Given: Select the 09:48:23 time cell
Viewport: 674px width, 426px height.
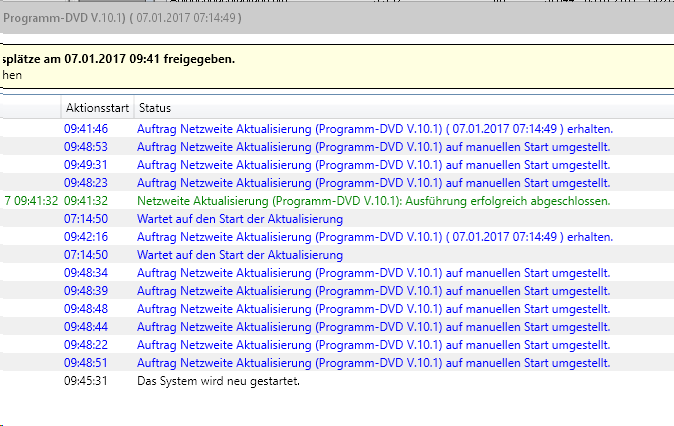Looking at the screenshot, I should [86, 183].
